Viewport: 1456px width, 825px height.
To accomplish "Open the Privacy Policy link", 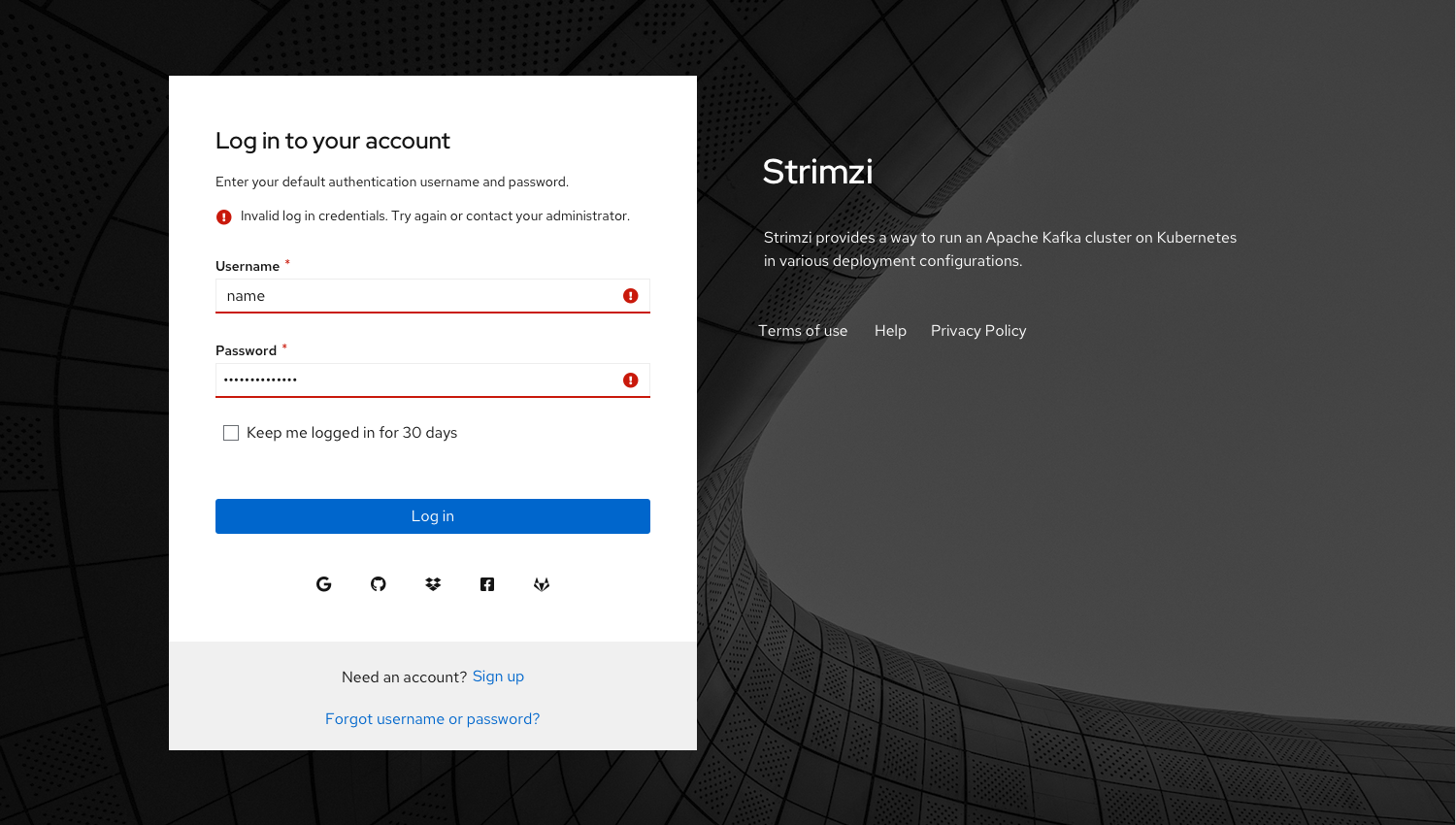I will point(978,330).
